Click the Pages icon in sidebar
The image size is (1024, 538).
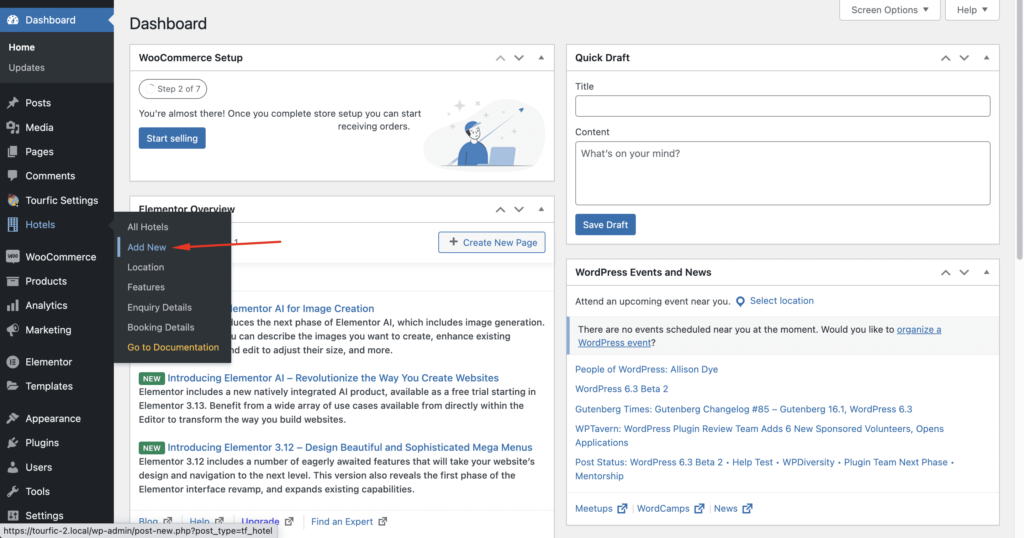(x=12, y=151)
